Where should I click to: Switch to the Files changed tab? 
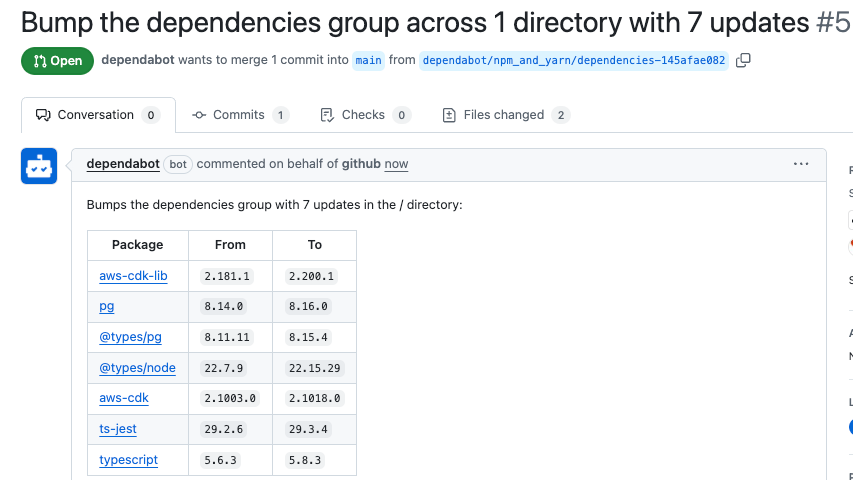click(x=506, y=115)
